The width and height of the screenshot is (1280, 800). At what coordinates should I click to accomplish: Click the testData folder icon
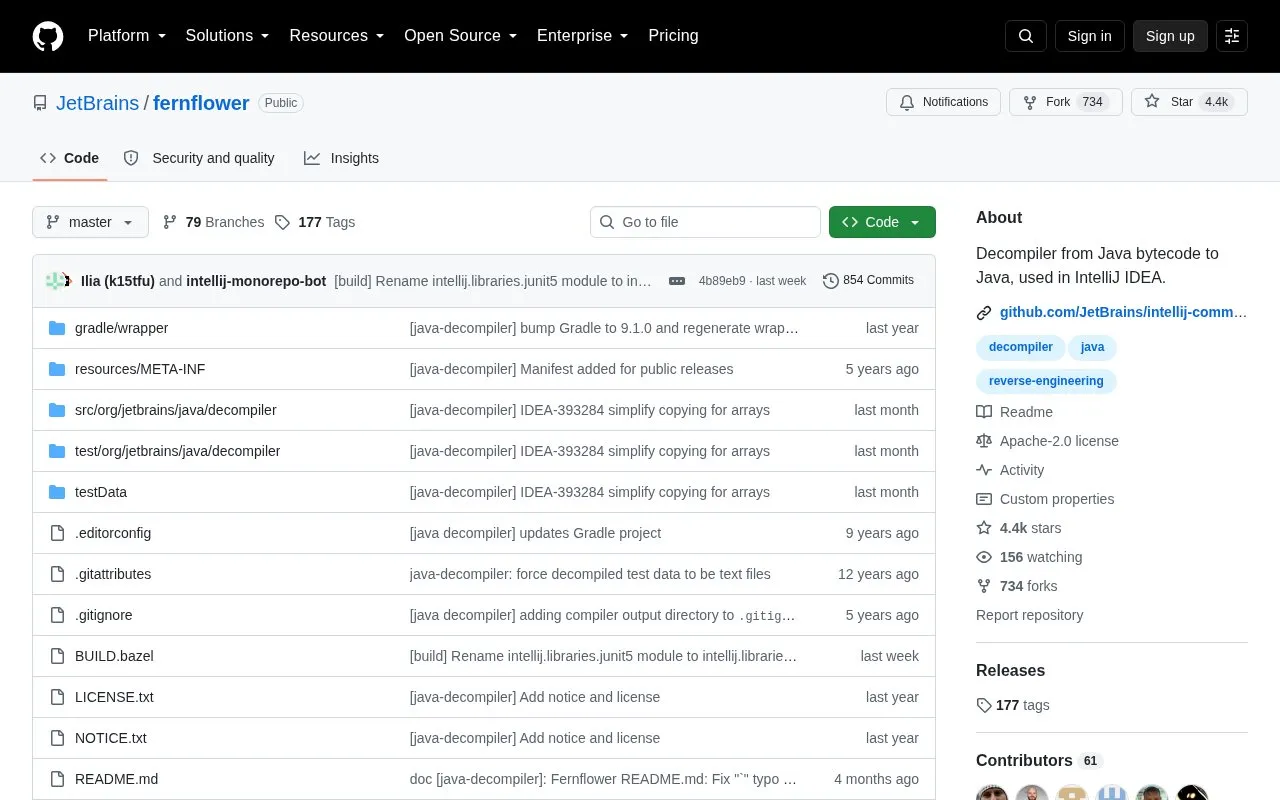point(57,492)
